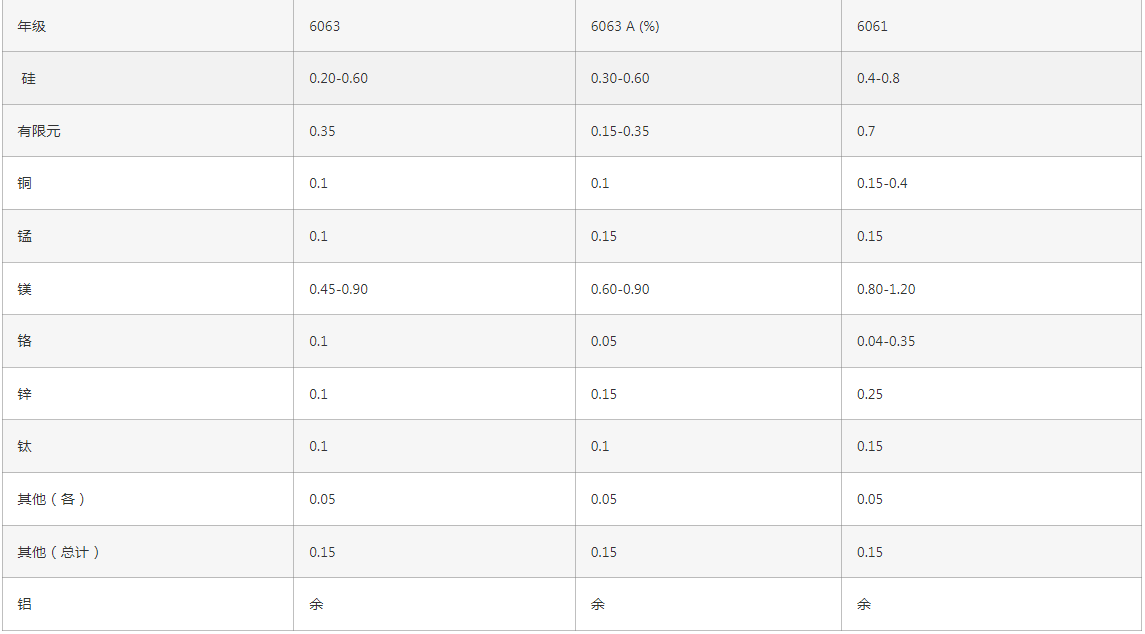The image size is (1145, 634).
Task: Click the 铜 row label
Action: tap(25, 183)
